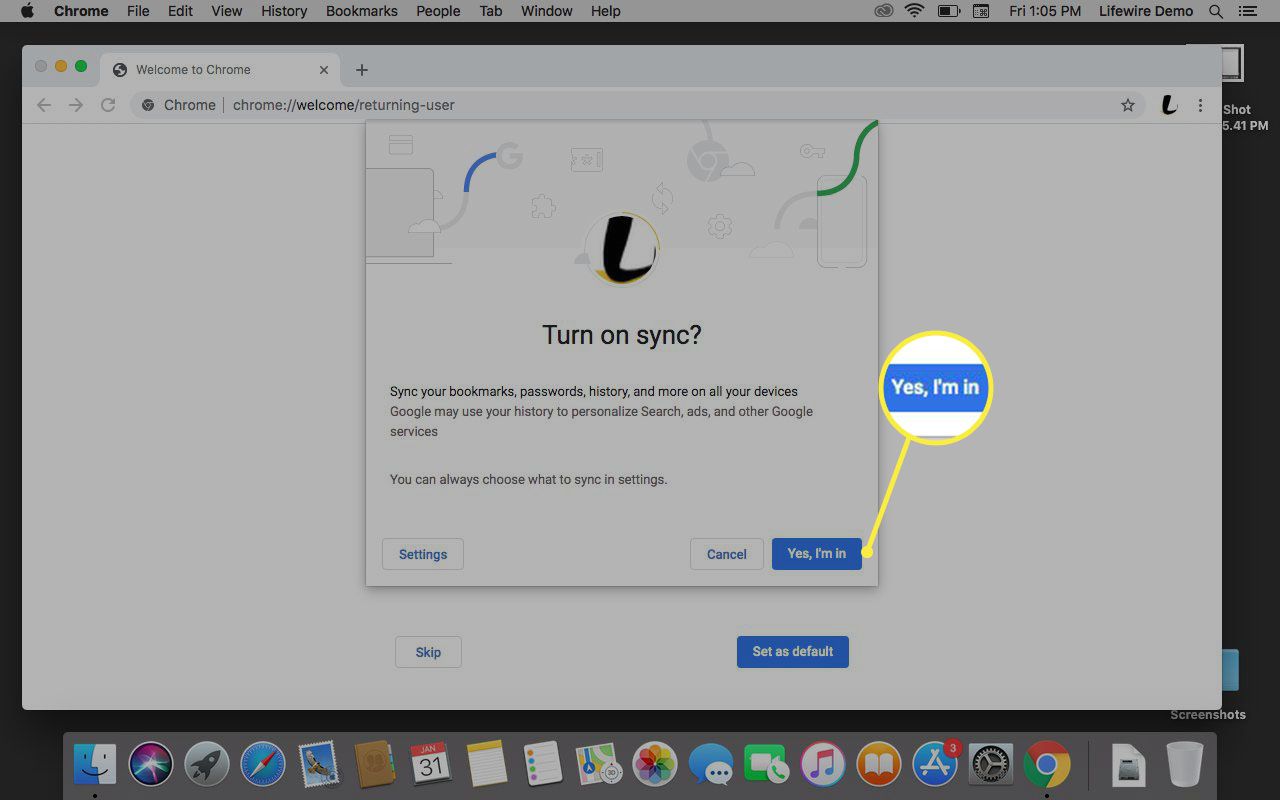The height and width of the screenshot is (800, 1280).
Task: Open a new tab with plus button
Action: point(362,70)
